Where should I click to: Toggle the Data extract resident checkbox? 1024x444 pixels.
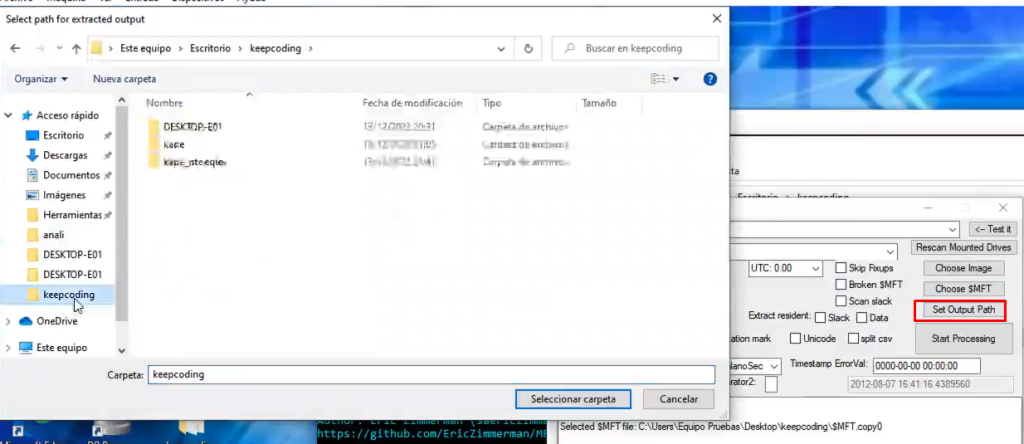(861, 317)
